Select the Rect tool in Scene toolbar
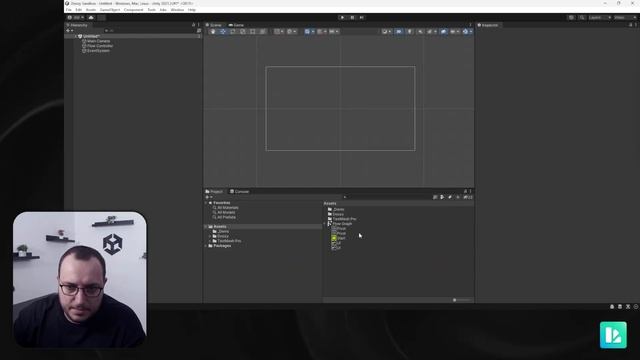 tap(252, 31)
